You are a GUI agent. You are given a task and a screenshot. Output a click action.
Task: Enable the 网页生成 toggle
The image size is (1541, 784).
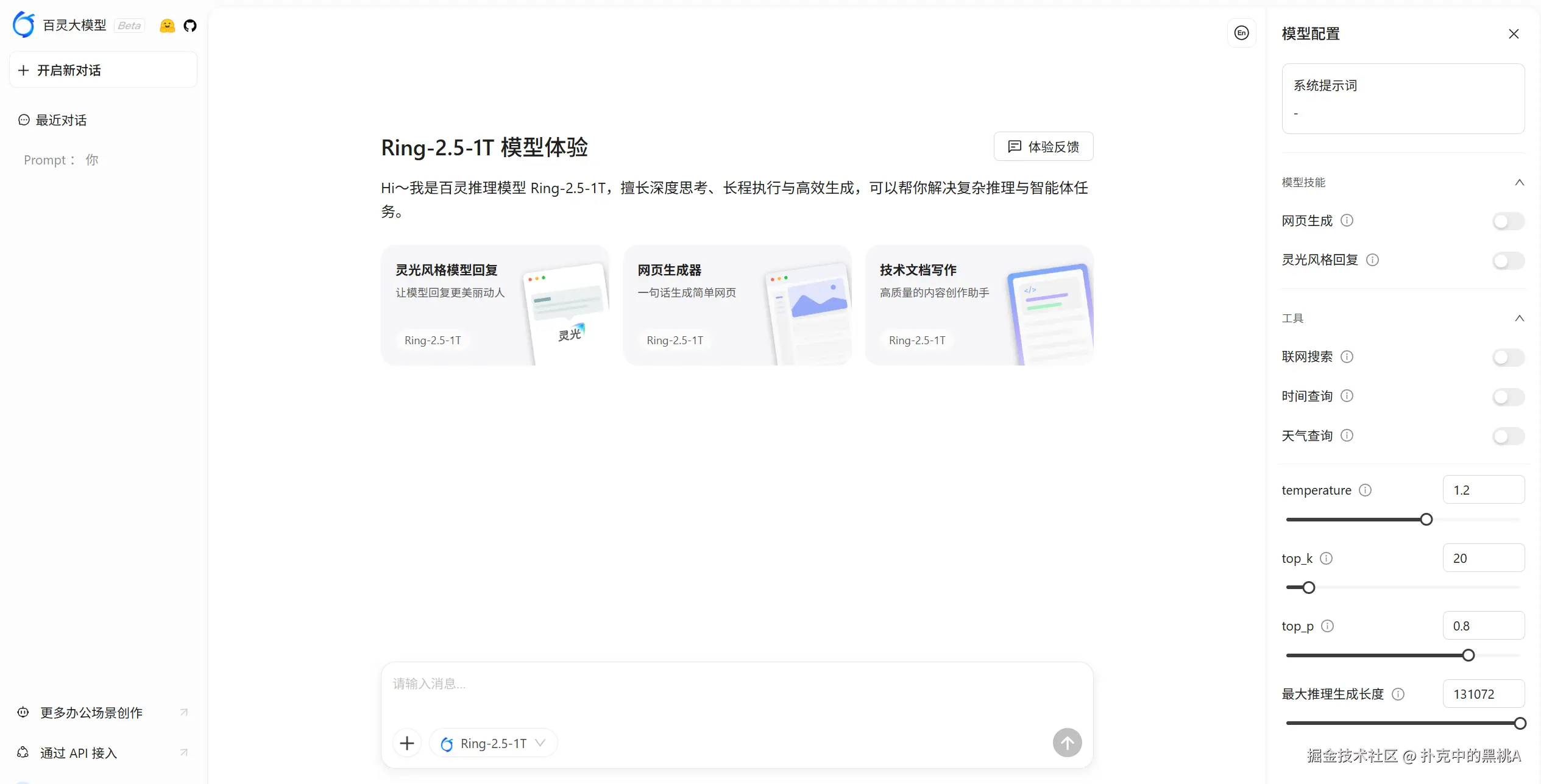[x=1508, y=221]
